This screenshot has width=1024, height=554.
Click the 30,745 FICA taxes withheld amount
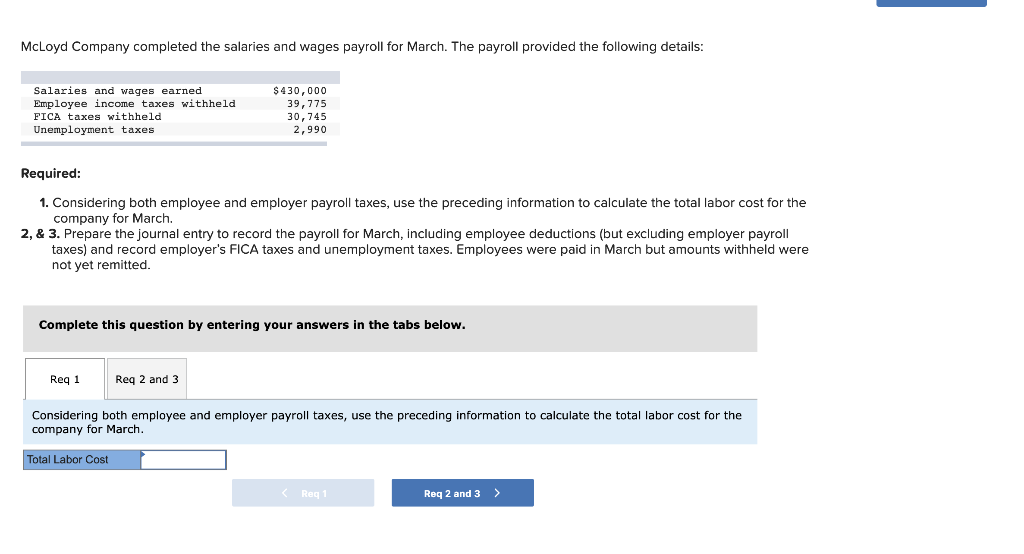pos(307,117)
